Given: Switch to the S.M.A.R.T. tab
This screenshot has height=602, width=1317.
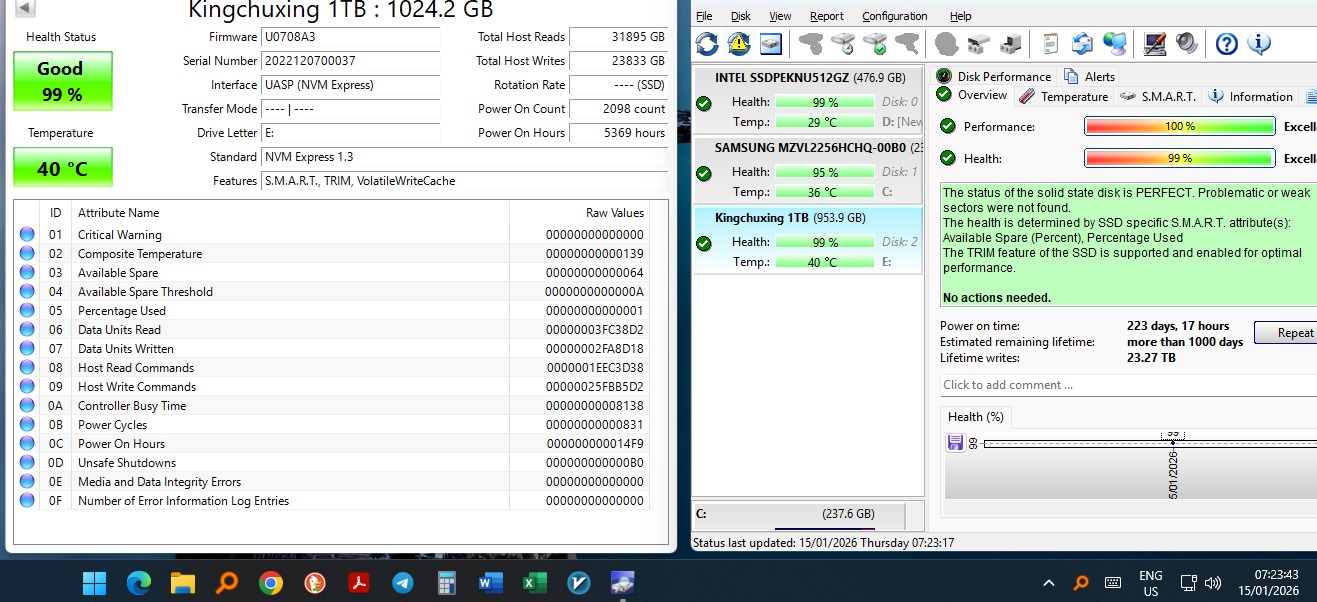Looking at the screenshot, I should point(1159,97).
